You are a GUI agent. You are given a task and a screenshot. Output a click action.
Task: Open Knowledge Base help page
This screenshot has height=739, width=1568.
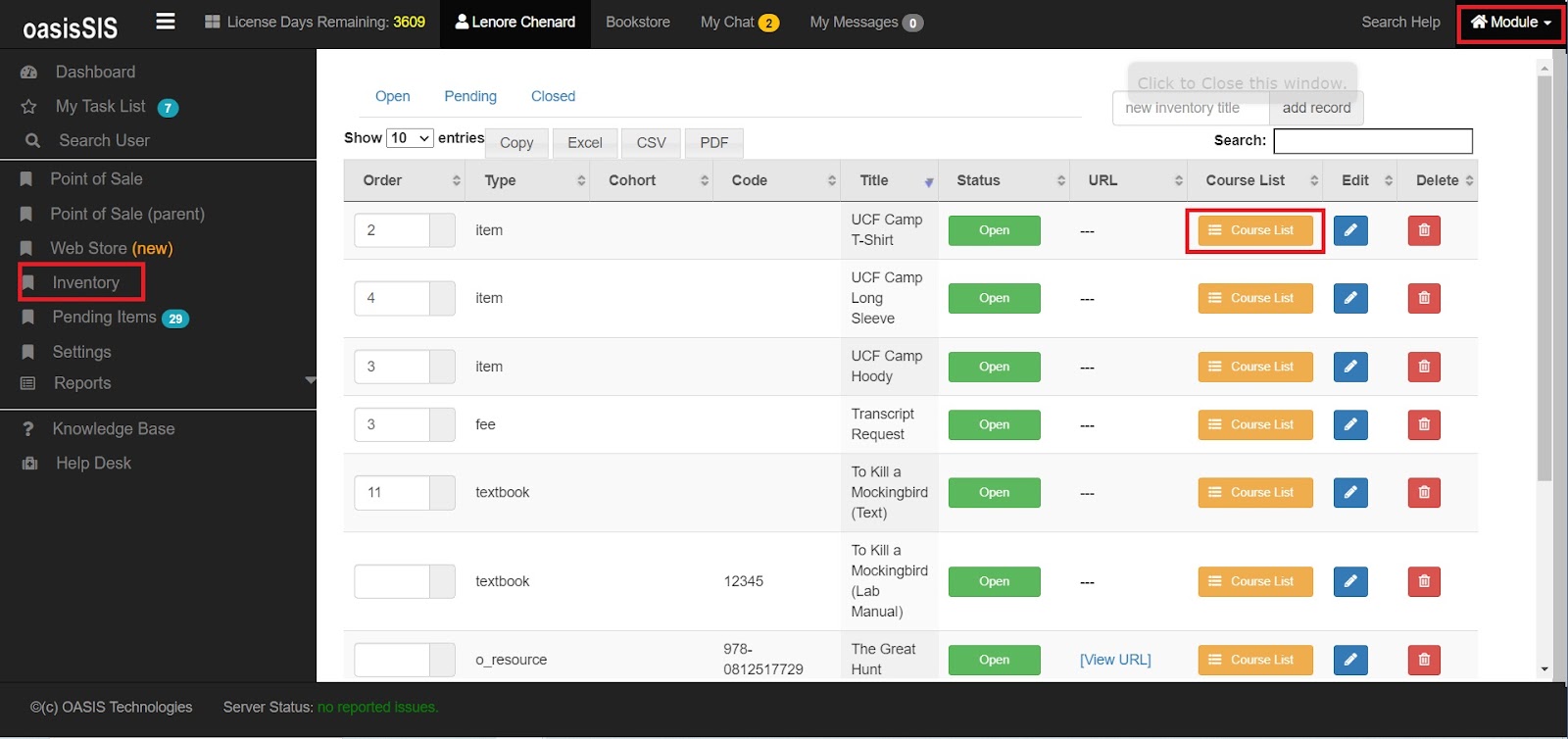click(x=113, y=428)
